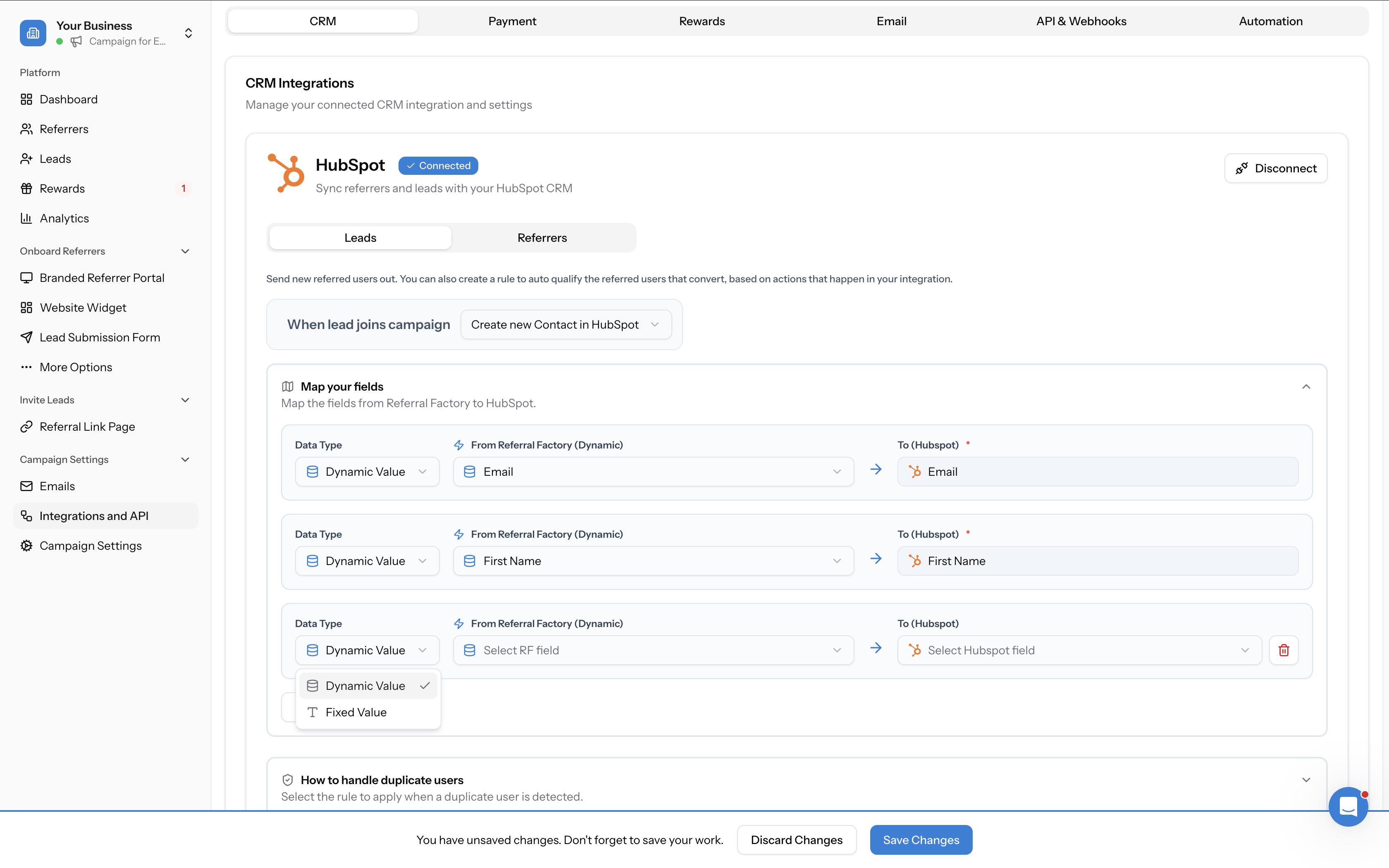
Task: Click the Rewards gift icon in sidebar
Action: (x=26, y=188)
